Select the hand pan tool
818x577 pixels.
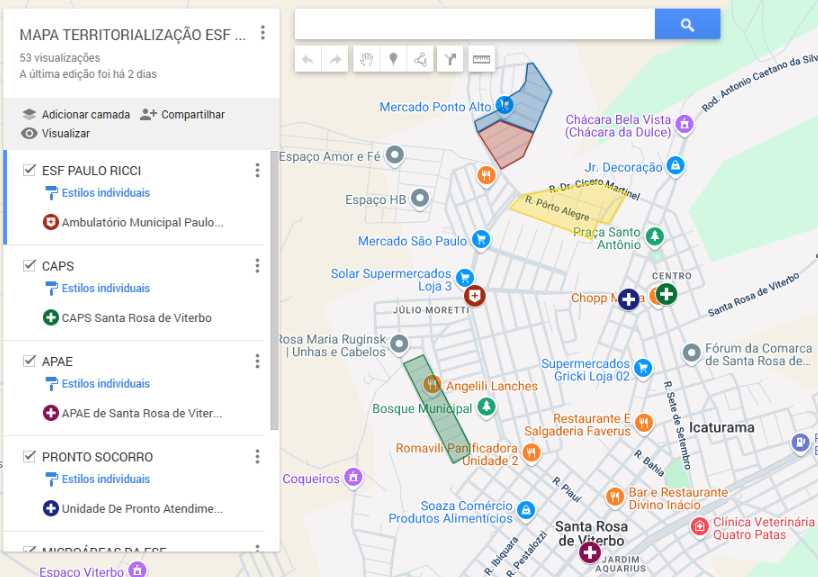coord(366,60)
